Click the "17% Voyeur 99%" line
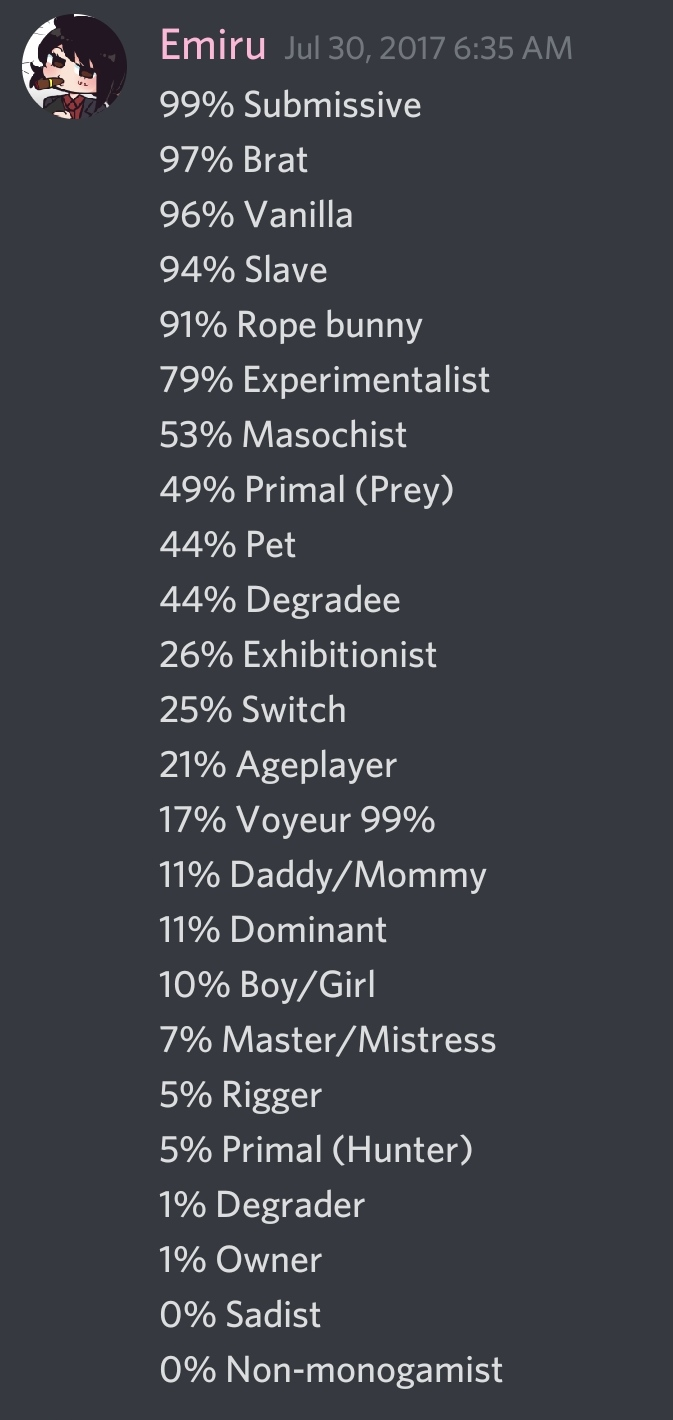 point(297,820)
